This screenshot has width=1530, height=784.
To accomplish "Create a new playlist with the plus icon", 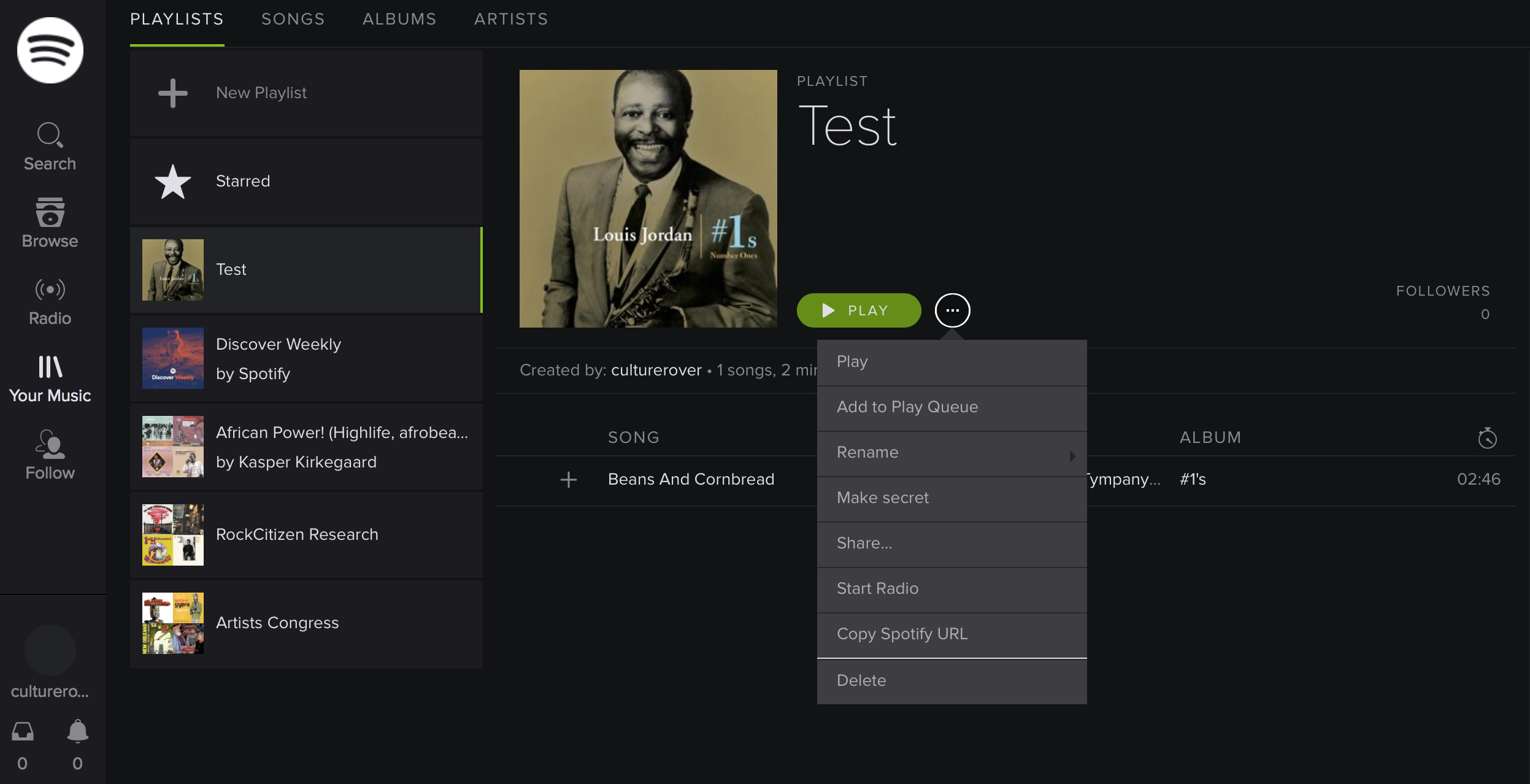I will click(x=172, y=92).
